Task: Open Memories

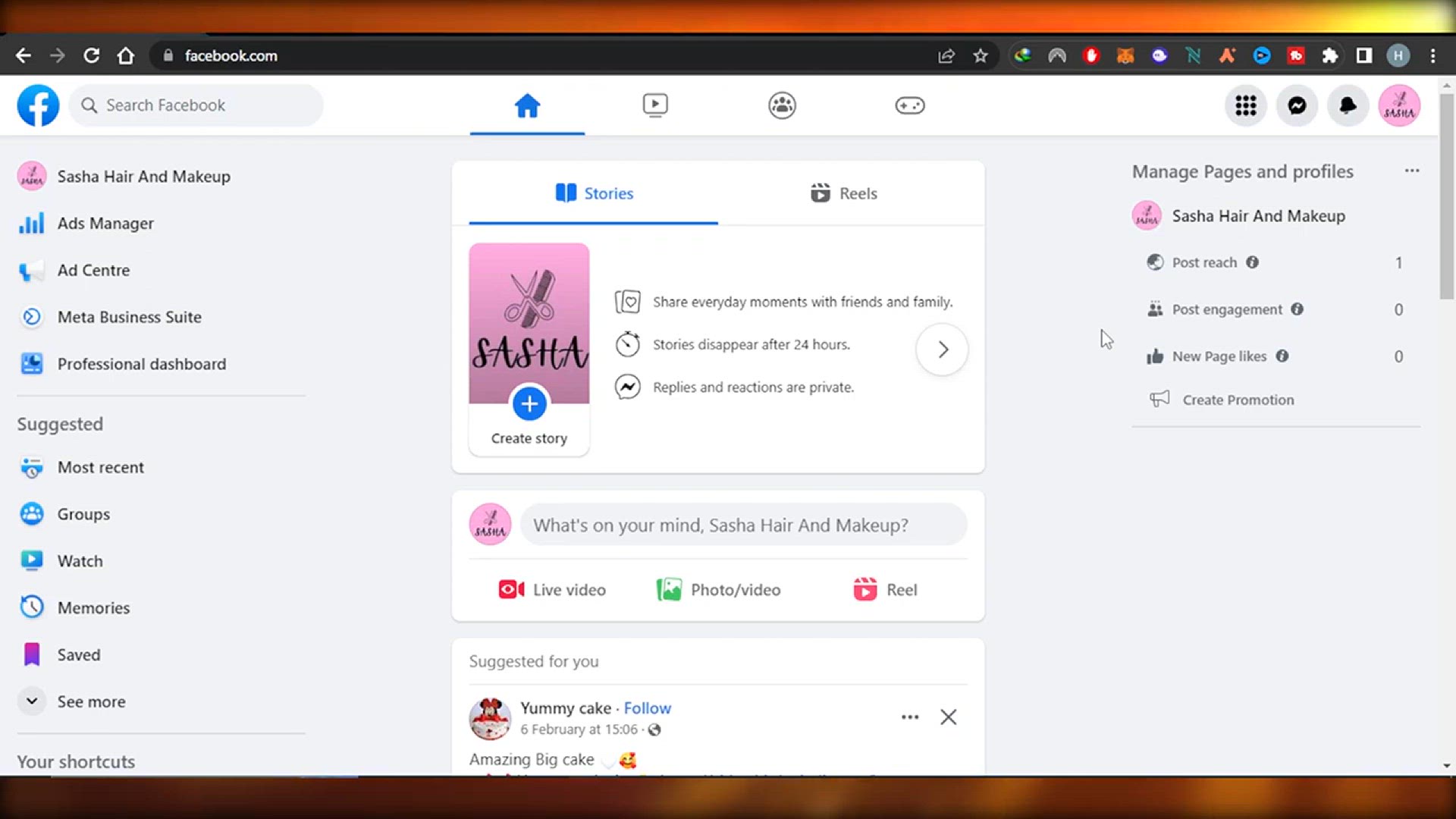Action: click(x=93, y=608)
